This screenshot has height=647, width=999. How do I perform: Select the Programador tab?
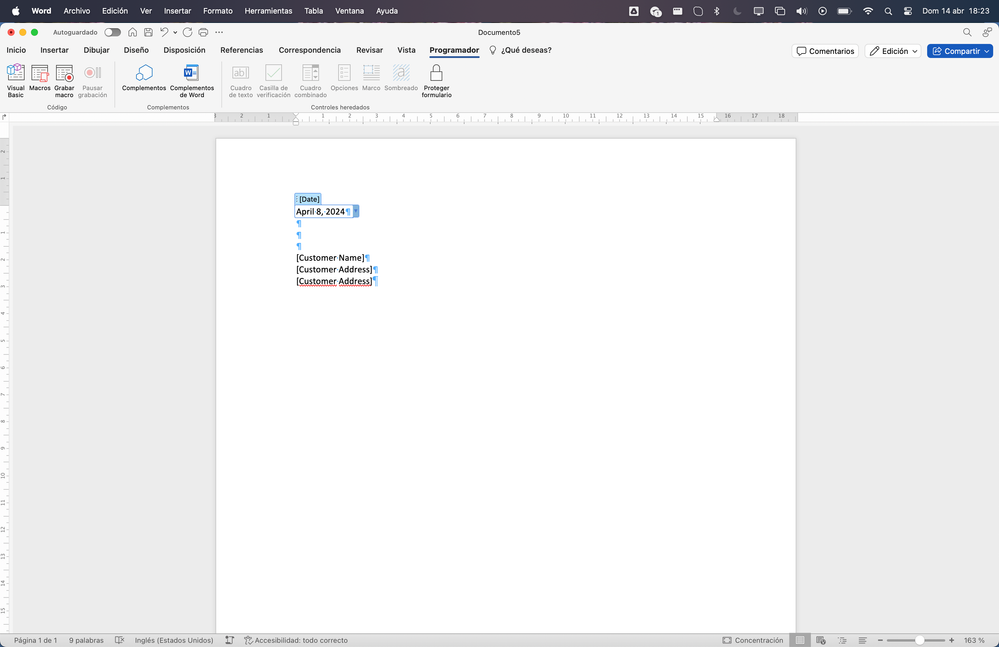pyautogui.click(x=454, y=50)
